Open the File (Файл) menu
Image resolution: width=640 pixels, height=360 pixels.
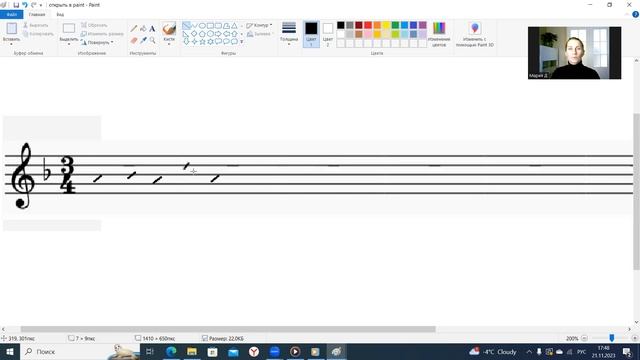coord(11,14)
